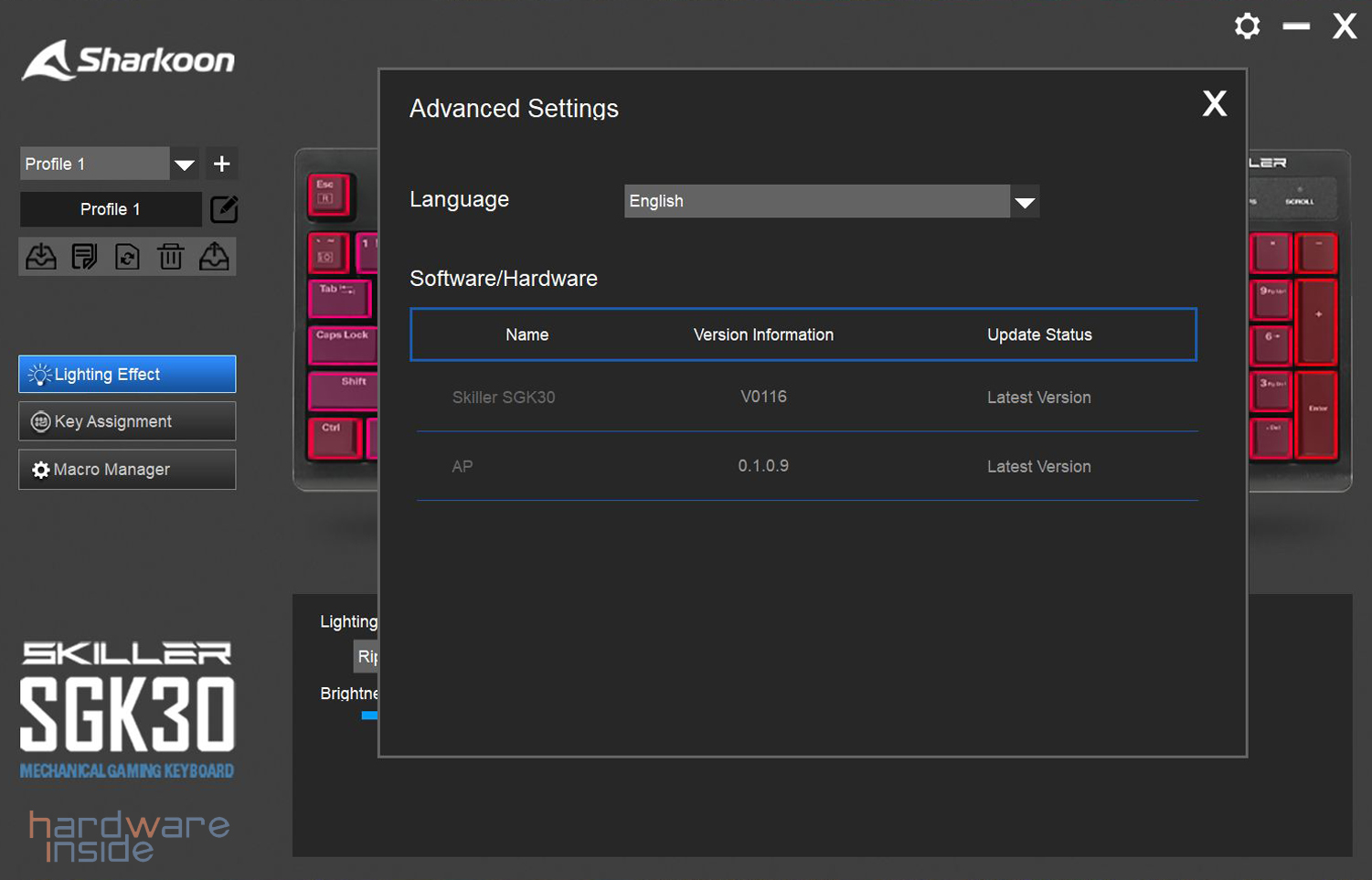
Task: Click the Sharkoon logo
Action: (x=128, y=60)
